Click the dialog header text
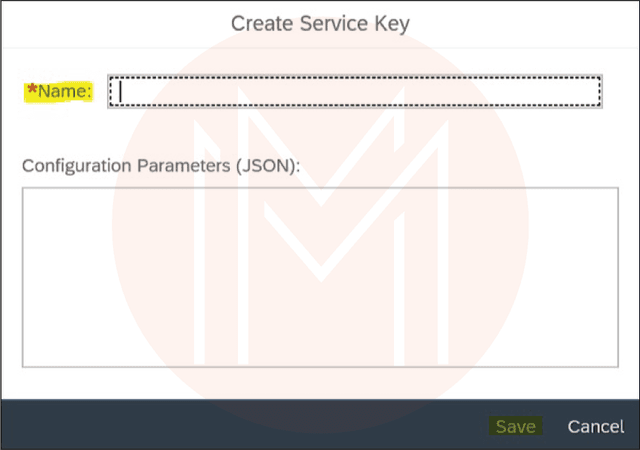The image size is (640, 450). pyautogui.click(x=320, y=22)
